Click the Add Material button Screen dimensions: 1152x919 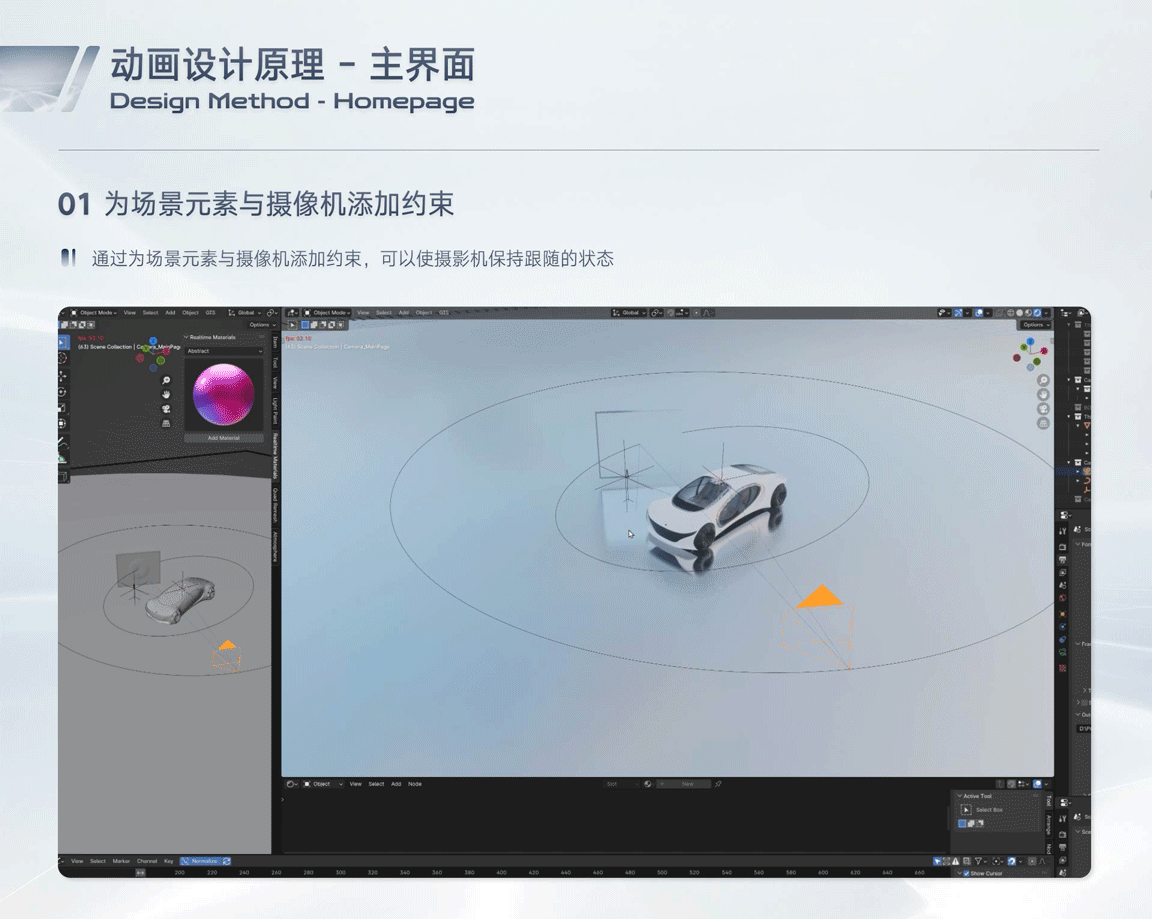[224, 438]
